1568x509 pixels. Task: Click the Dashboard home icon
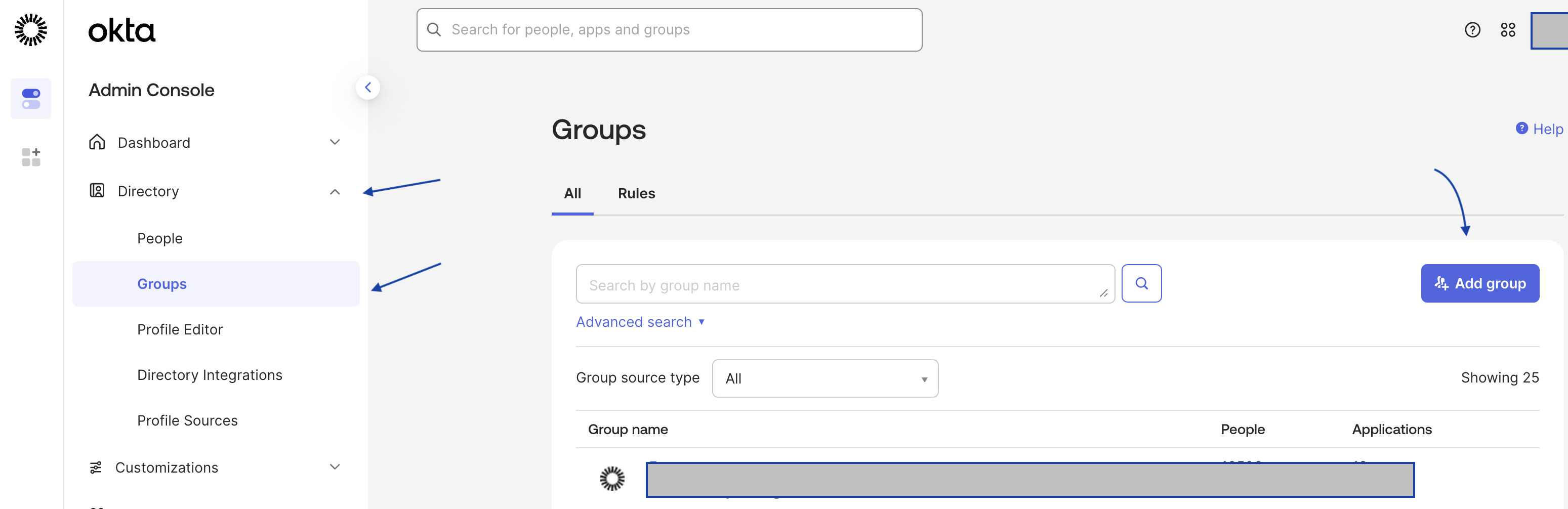97,143
